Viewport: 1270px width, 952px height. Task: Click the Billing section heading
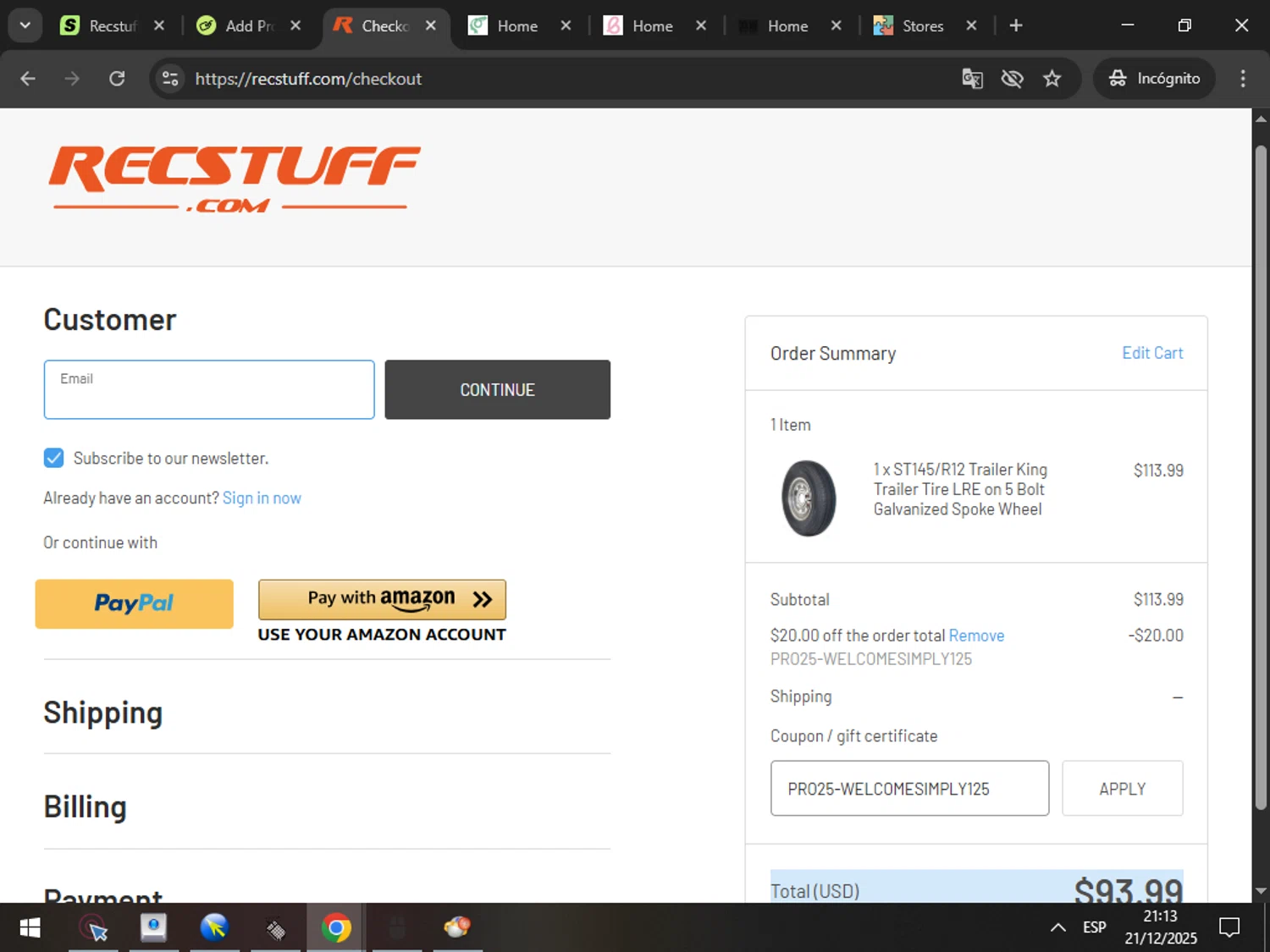85,806
